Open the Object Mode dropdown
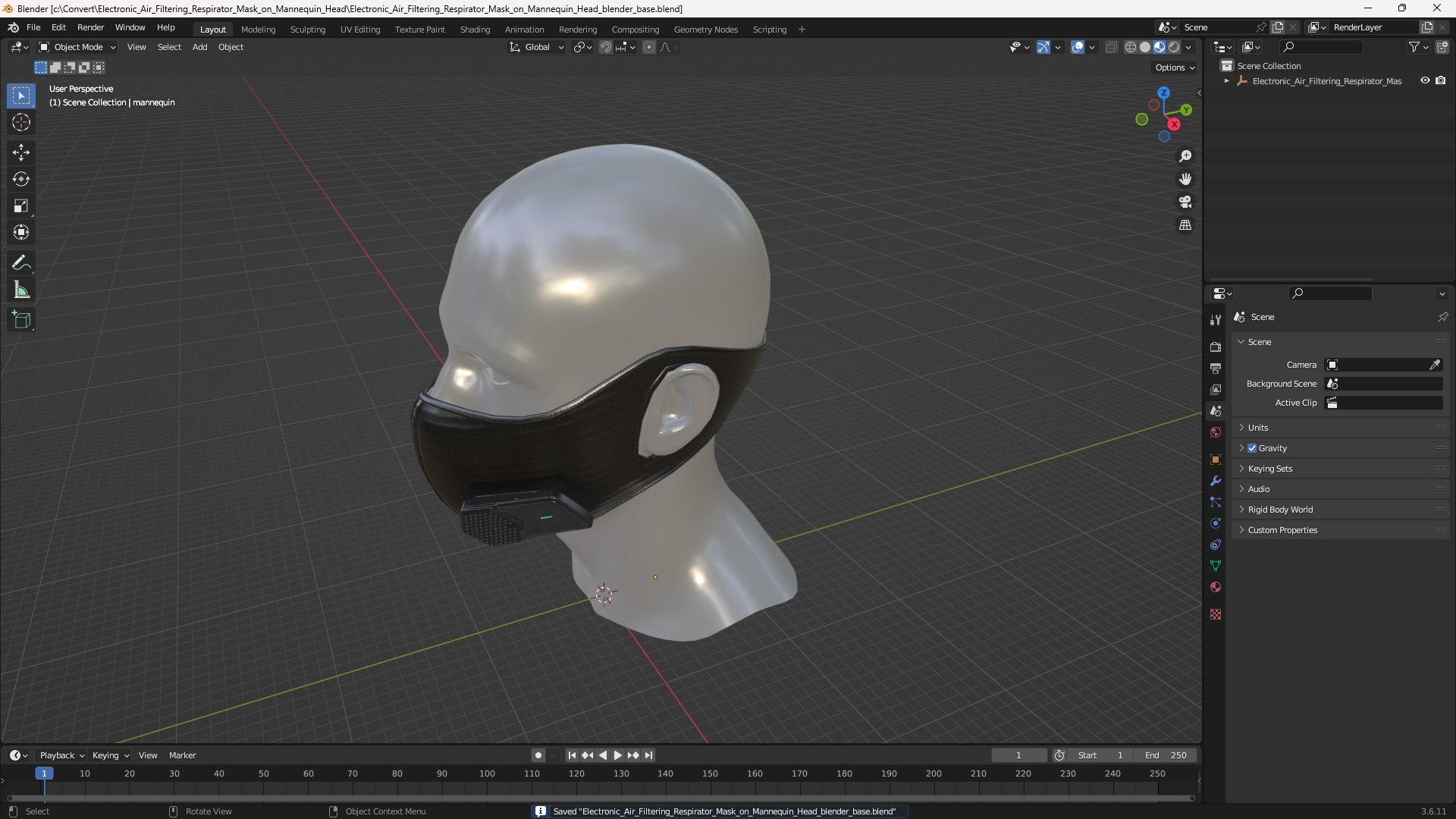The height and width of the screenshot is (819, 1456). point(78,47)
